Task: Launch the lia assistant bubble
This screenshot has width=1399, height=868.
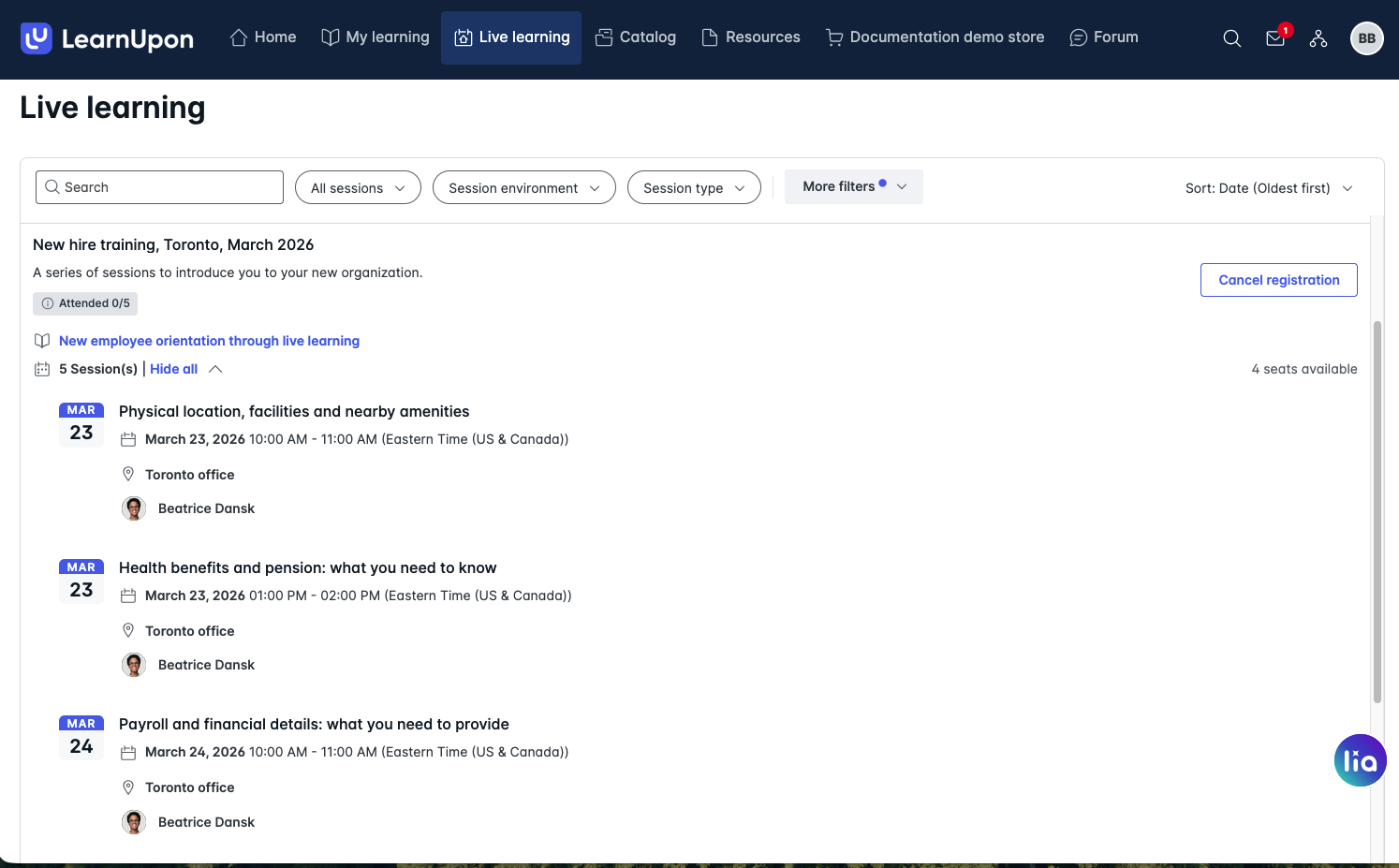Action: pos(1360,760)
